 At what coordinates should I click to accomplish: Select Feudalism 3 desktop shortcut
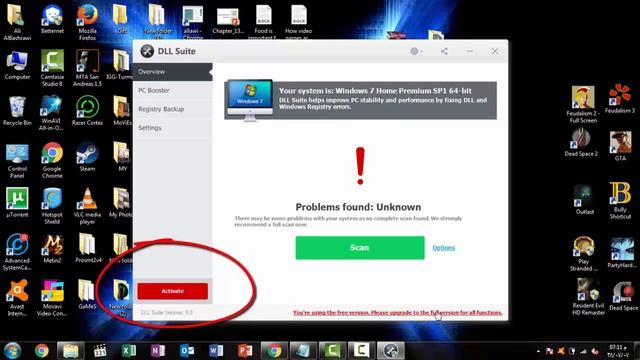620,98
